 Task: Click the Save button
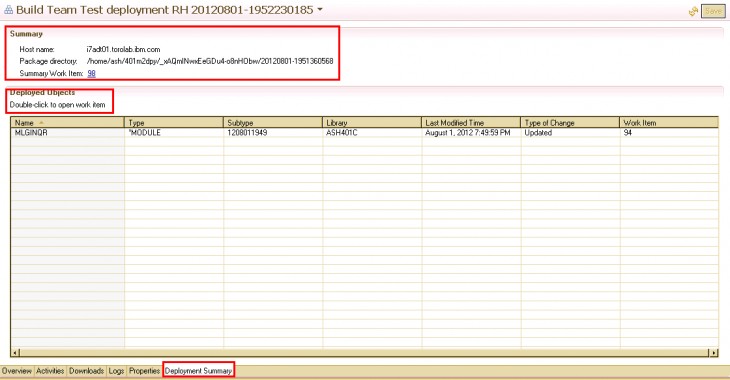click(713, 11)
